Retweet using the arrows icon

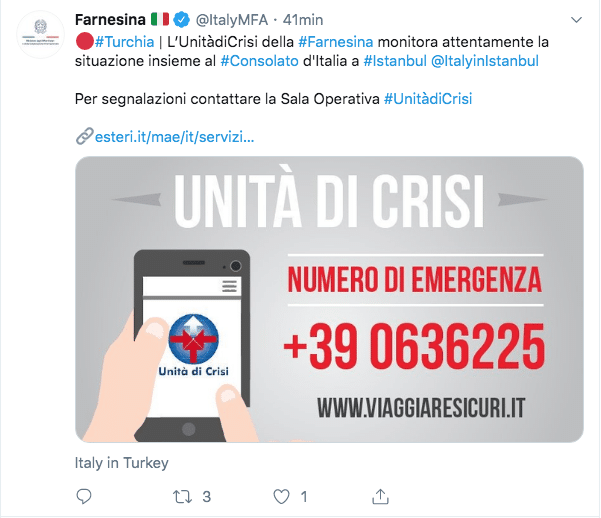pyautogui.click(x=182, y=497)
